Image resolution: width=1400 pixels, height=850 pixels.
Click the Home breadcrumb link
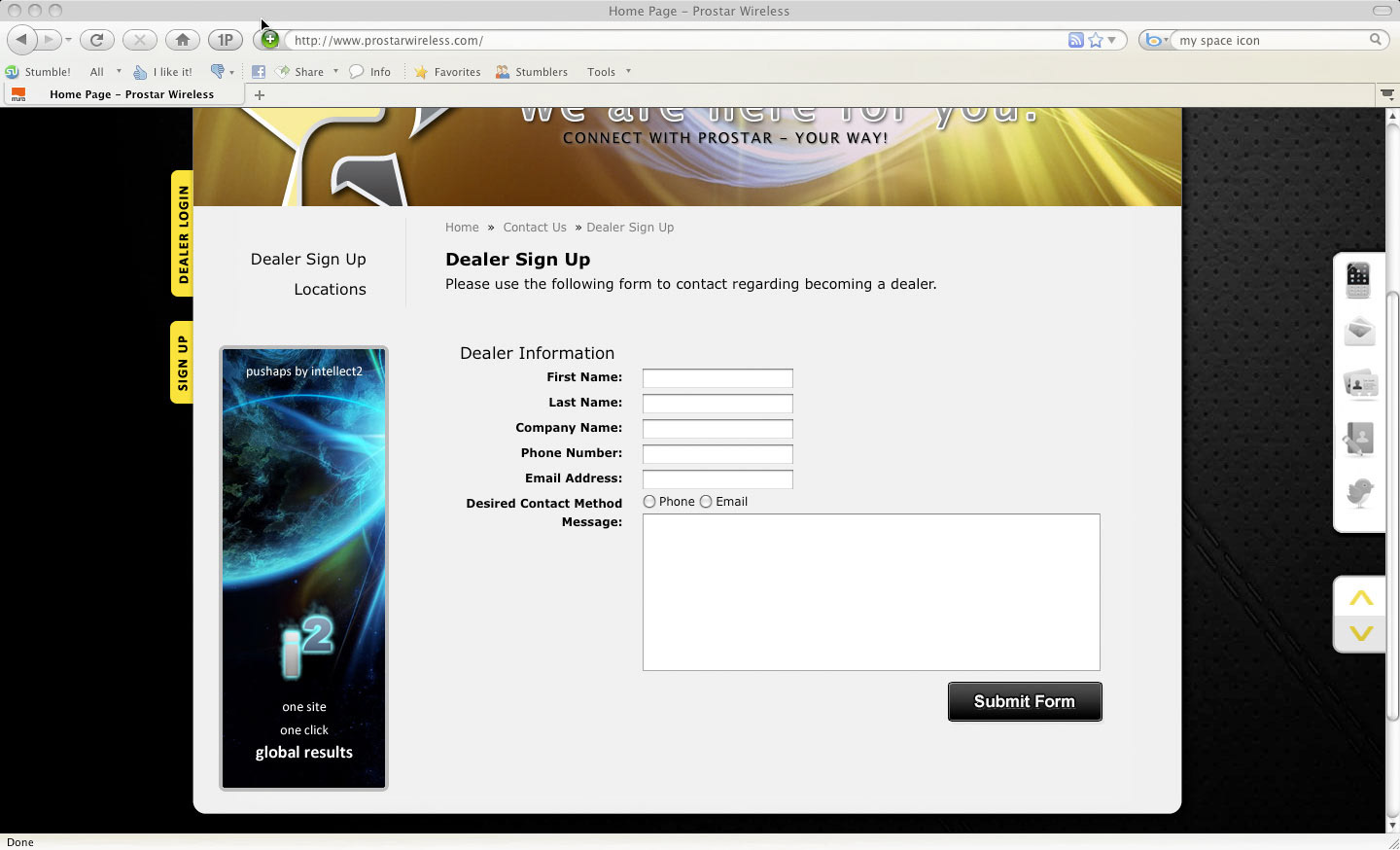(x=462, y=228)
